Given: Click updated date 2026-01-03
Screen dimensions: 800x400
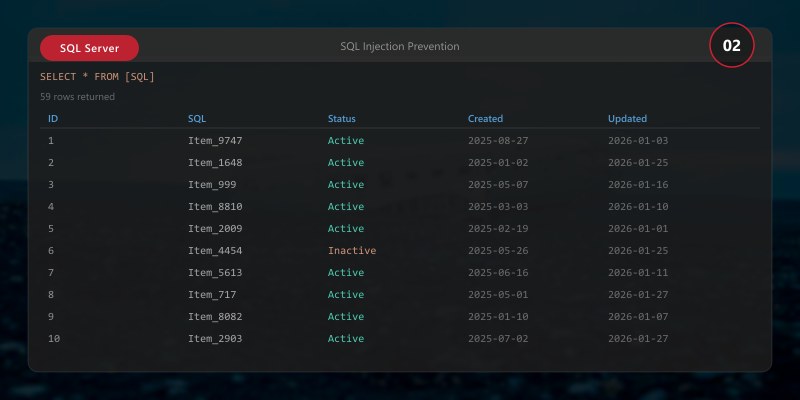Looking at the screenshot, I should 638,140.
